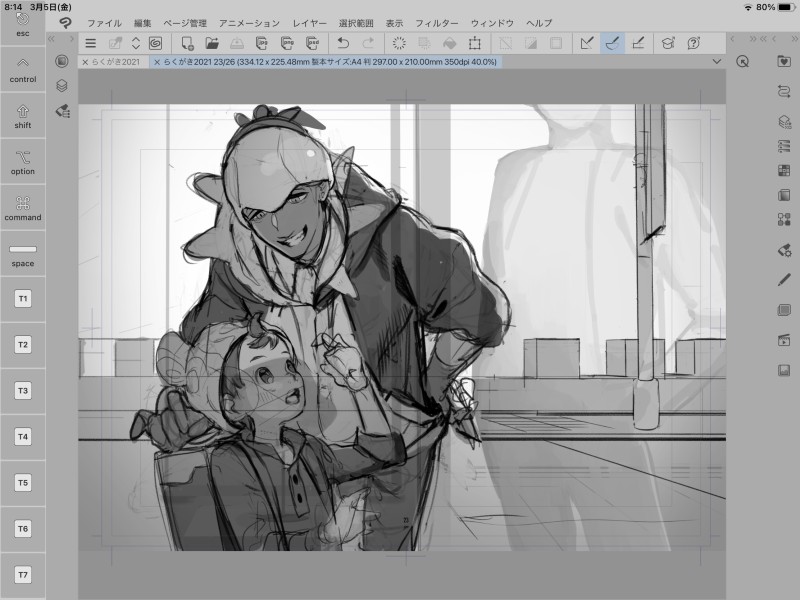Open help question mark icon
This screenshot has width=800, height=600.
coord(693,43)
